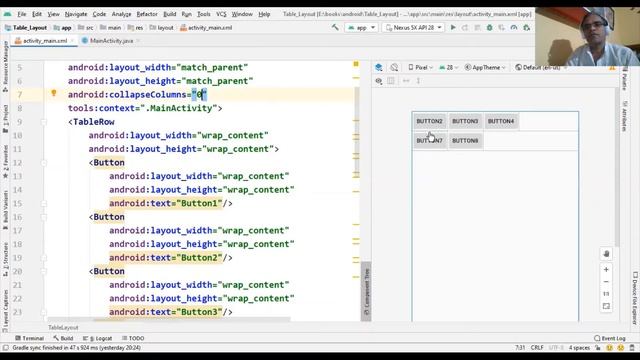Open the Event Log
Image resolution: width=640 pixels, height=360 pixels.
click(x=610, y=338)
